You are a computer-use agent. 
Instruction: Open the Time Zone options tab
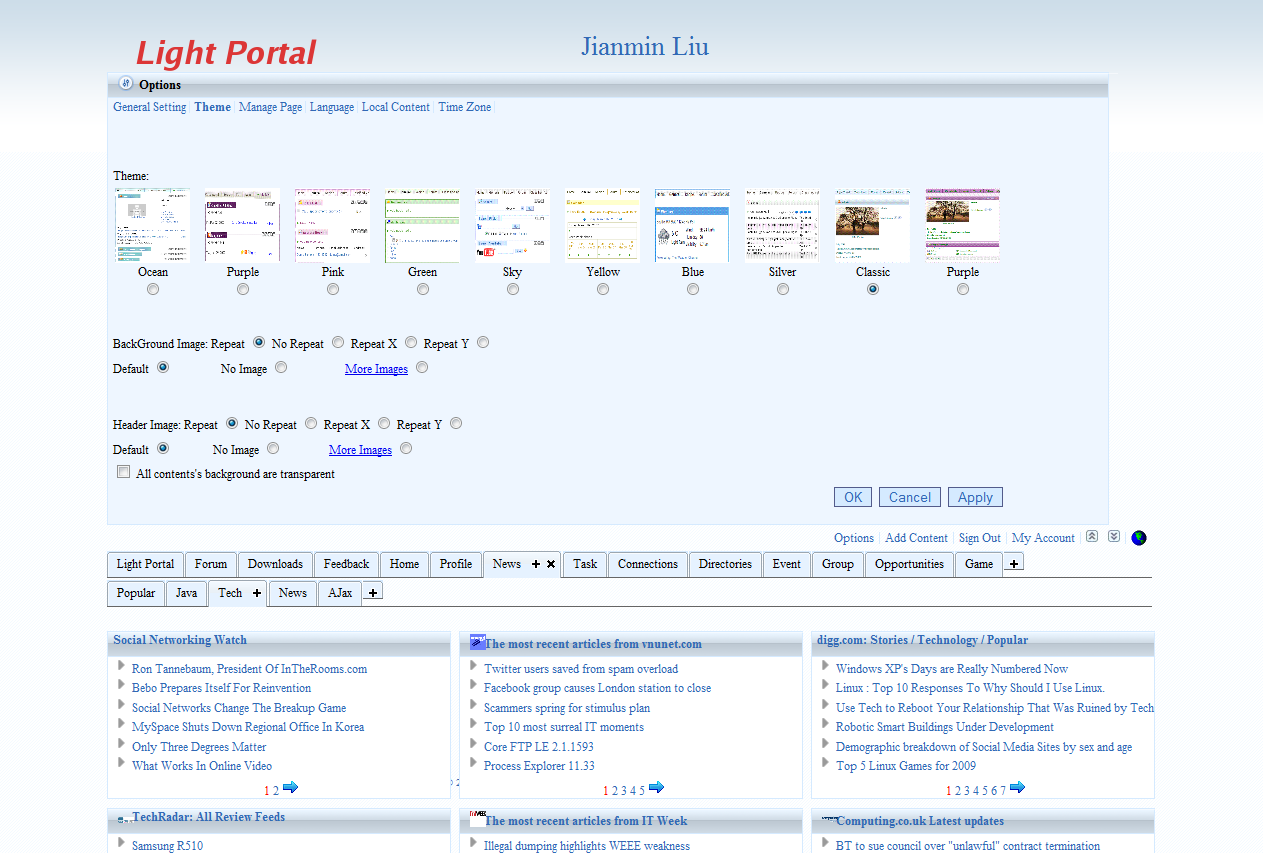tap(465, 107)
